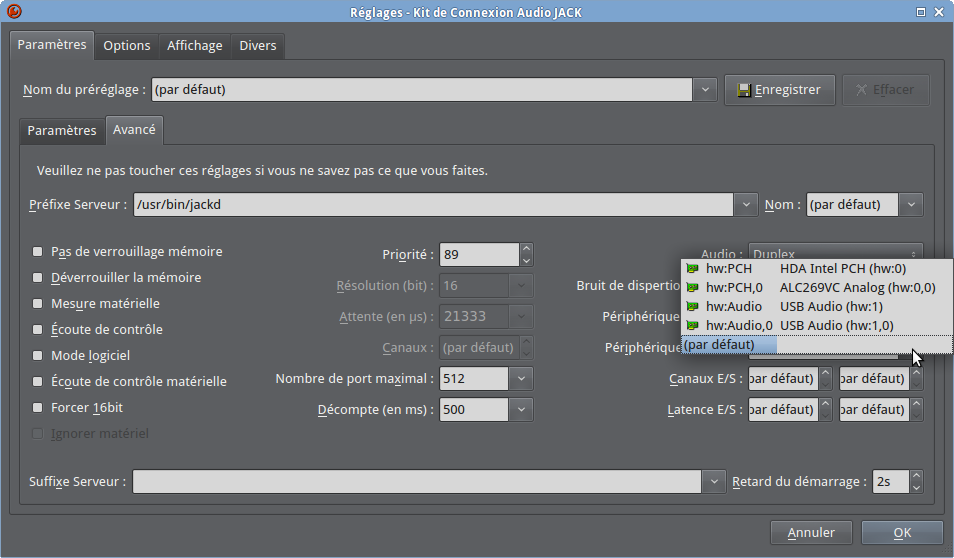Screen dimensions: 954x558
Task: Switch to top Paramètres tab
Action: [x=52, y=45]
